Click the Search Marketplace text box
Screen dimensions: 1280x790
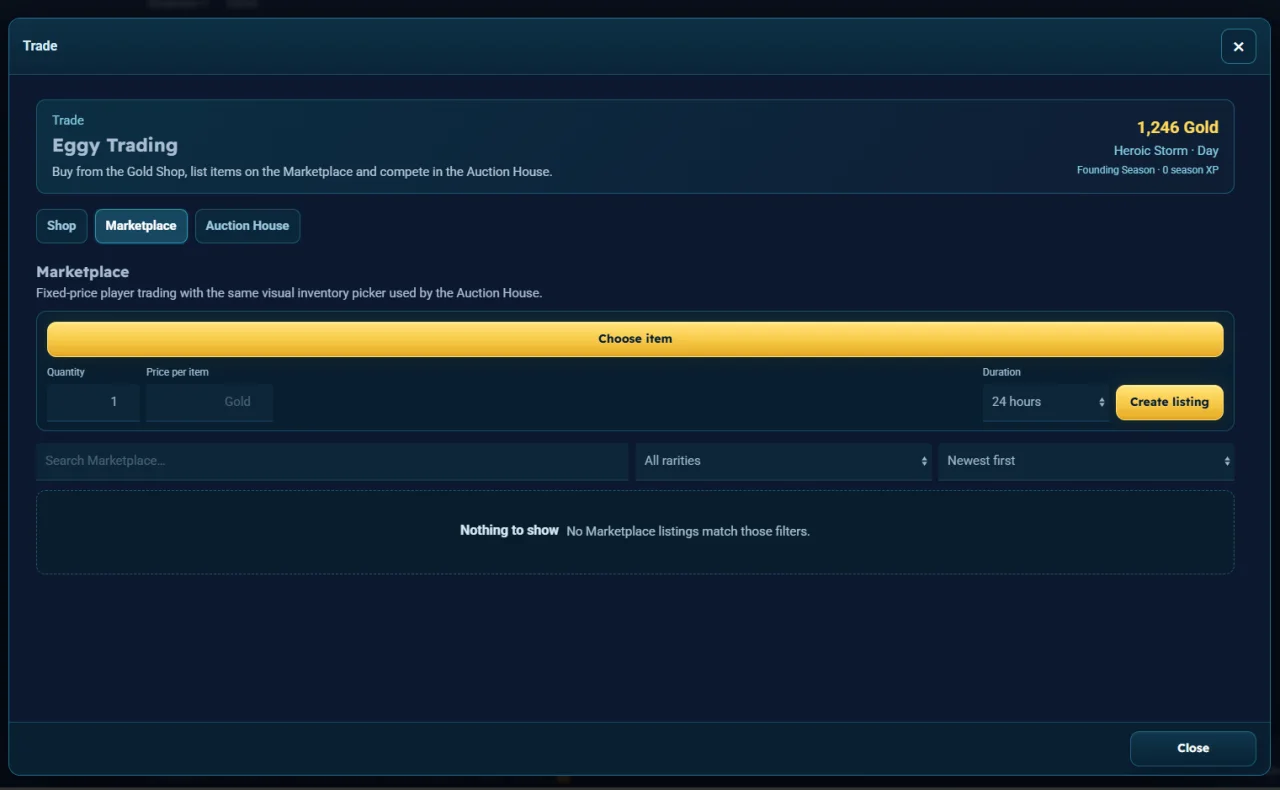[x=332, y=461]
